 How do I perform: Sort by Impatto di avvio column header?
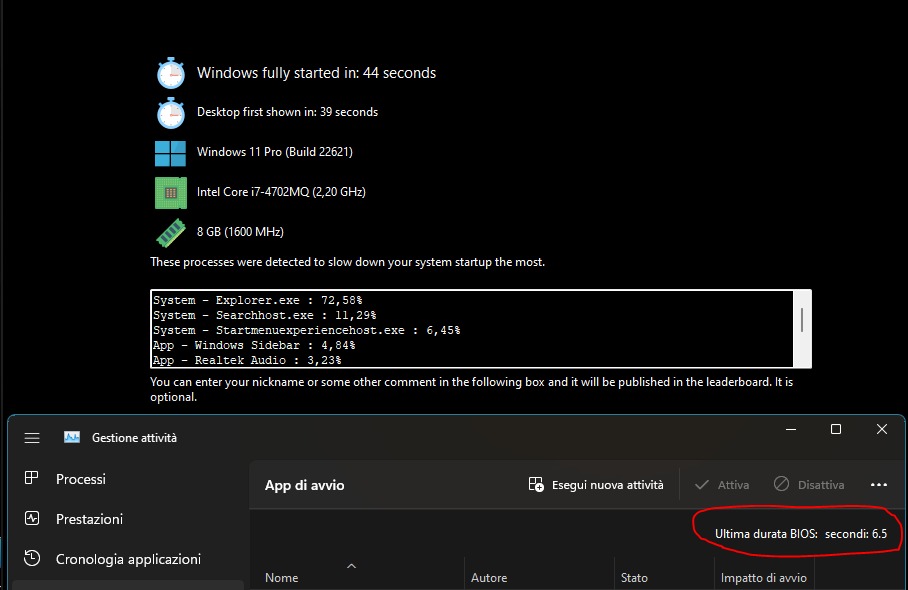point(764,577)
